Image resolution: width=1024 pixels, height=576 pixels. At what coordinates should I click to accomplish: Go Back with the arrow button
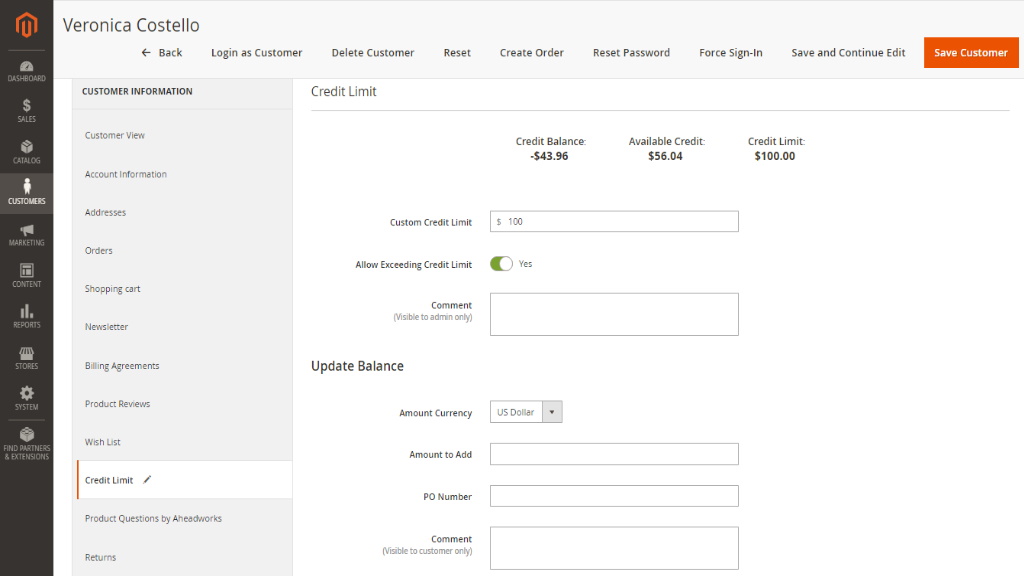(x=161, y=52)
